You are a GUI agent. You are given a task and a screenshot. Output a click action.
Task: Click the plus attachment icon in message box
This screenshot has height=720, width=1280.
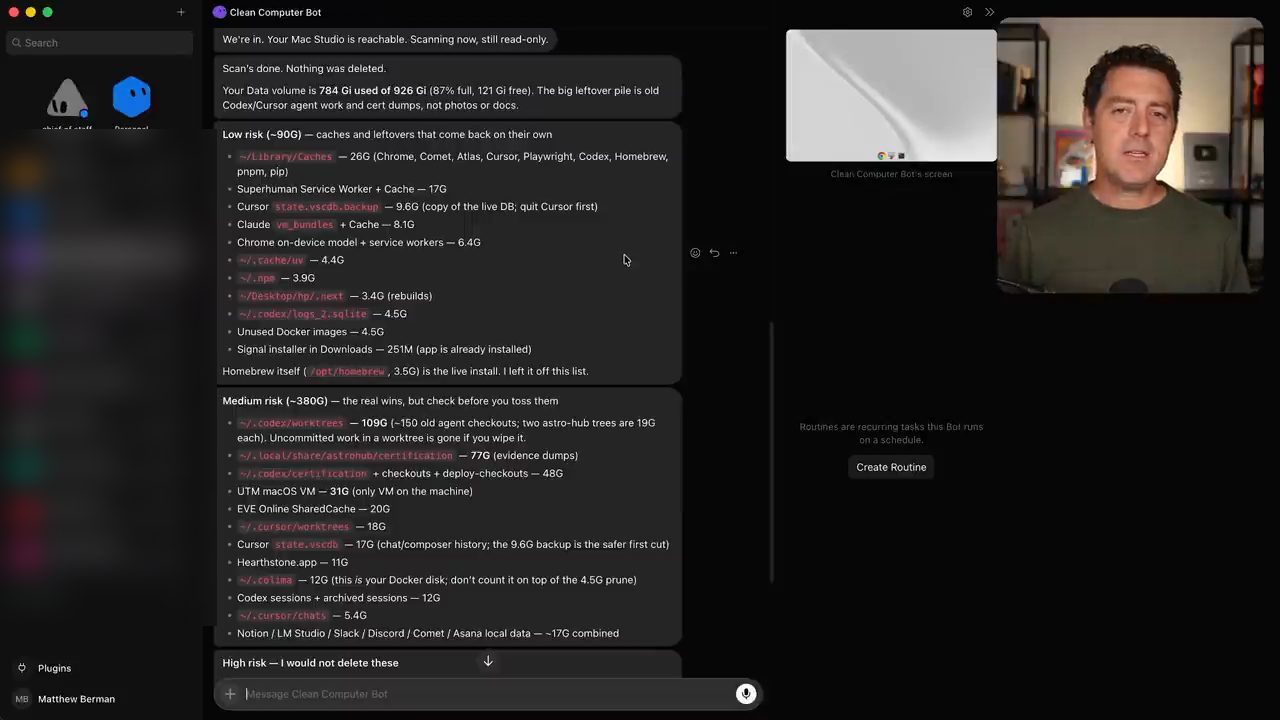230,694
